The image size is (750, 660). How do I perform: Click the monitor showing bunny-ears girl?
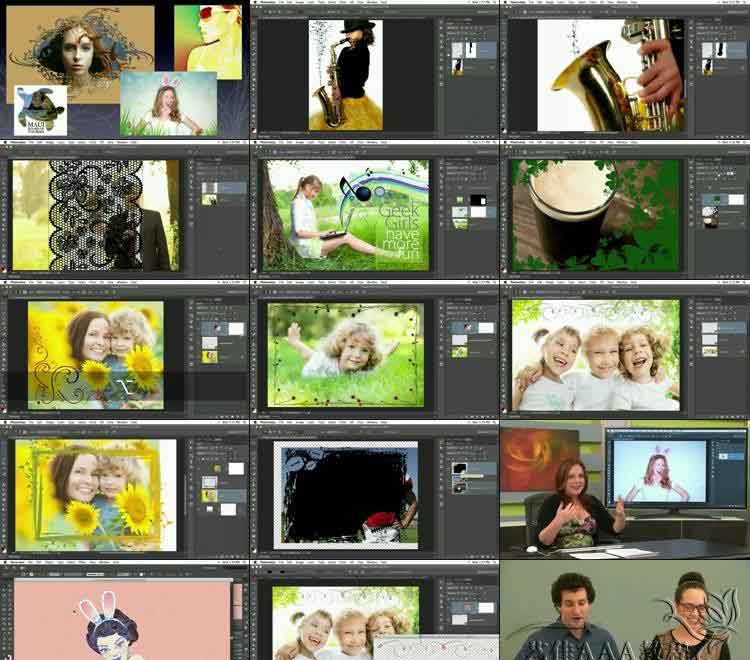point(657,471)
